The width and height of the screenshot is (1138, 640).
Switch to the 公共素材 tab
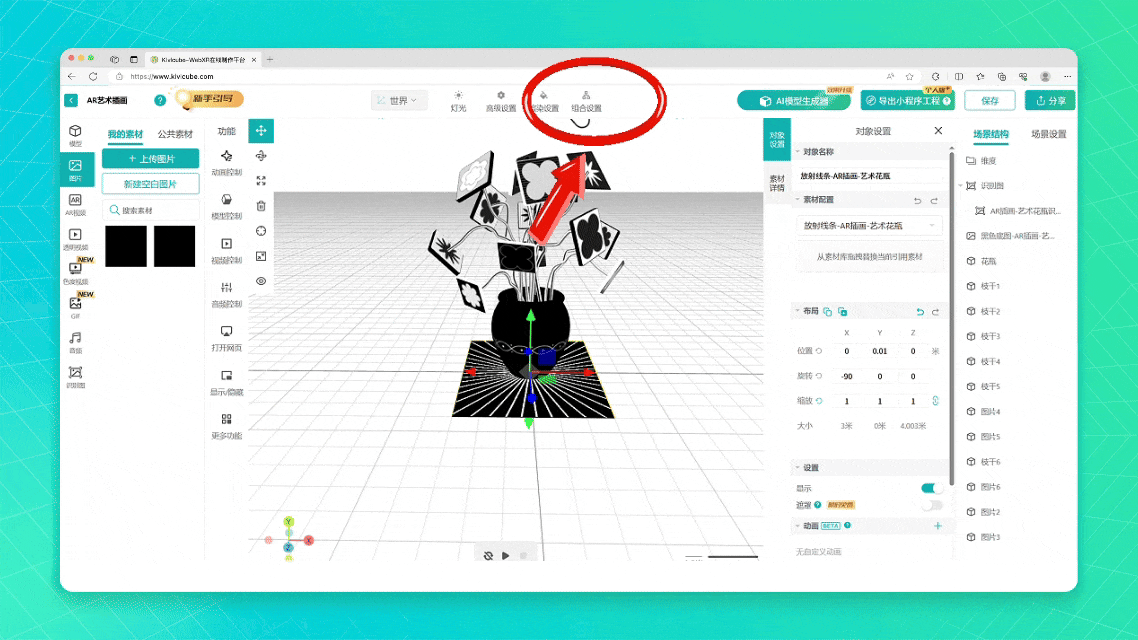pos(175,134)
